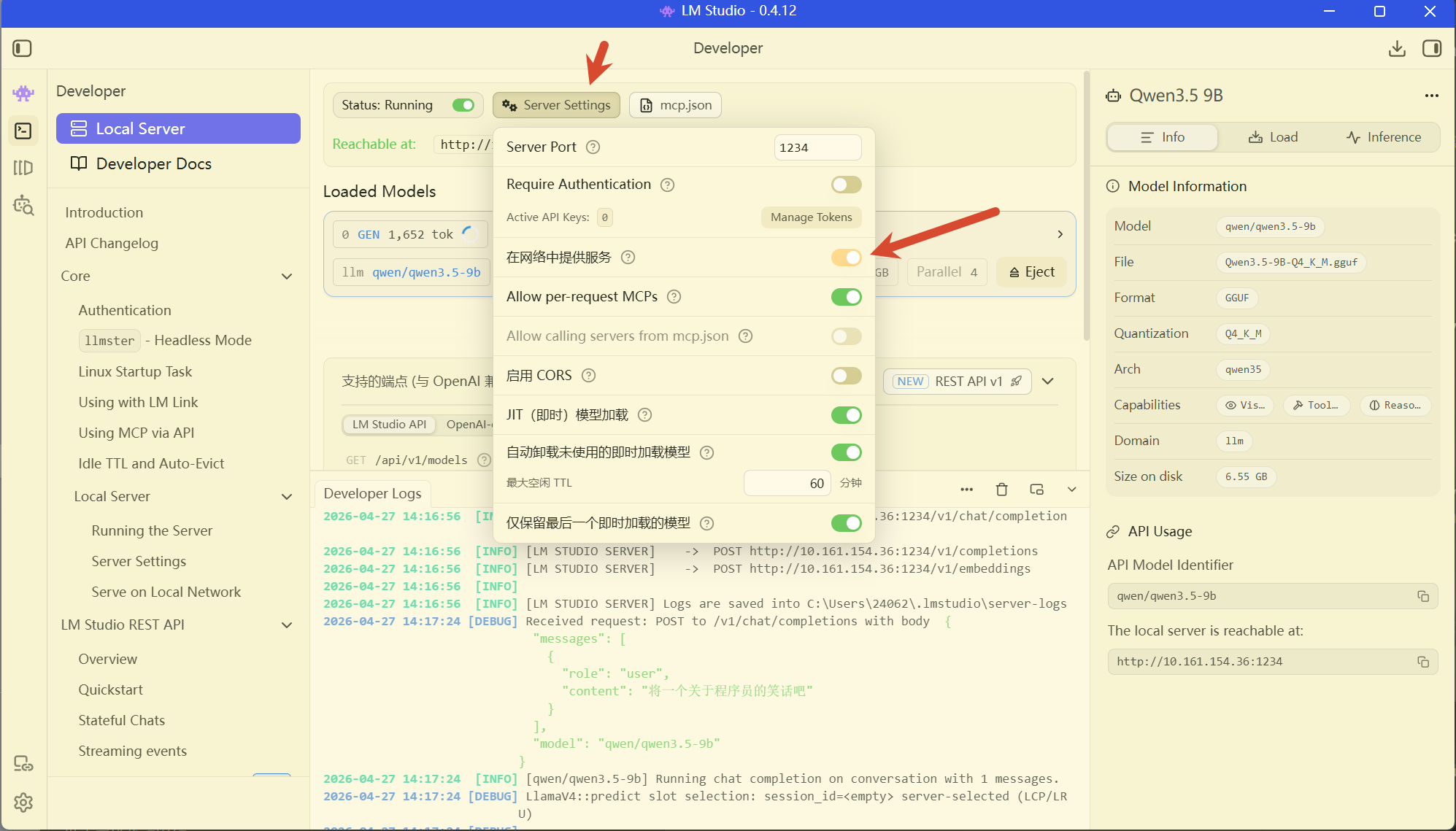This screenshot has height=831, width=1456.
Task: Open dropdown chevron beside REST API v1
Action: [1048, 382]
